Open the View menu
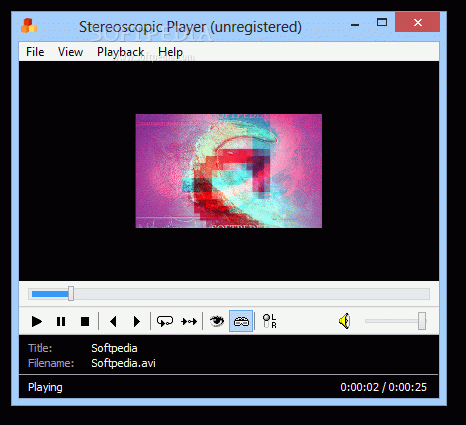466x425 pixels. (70, 52)
